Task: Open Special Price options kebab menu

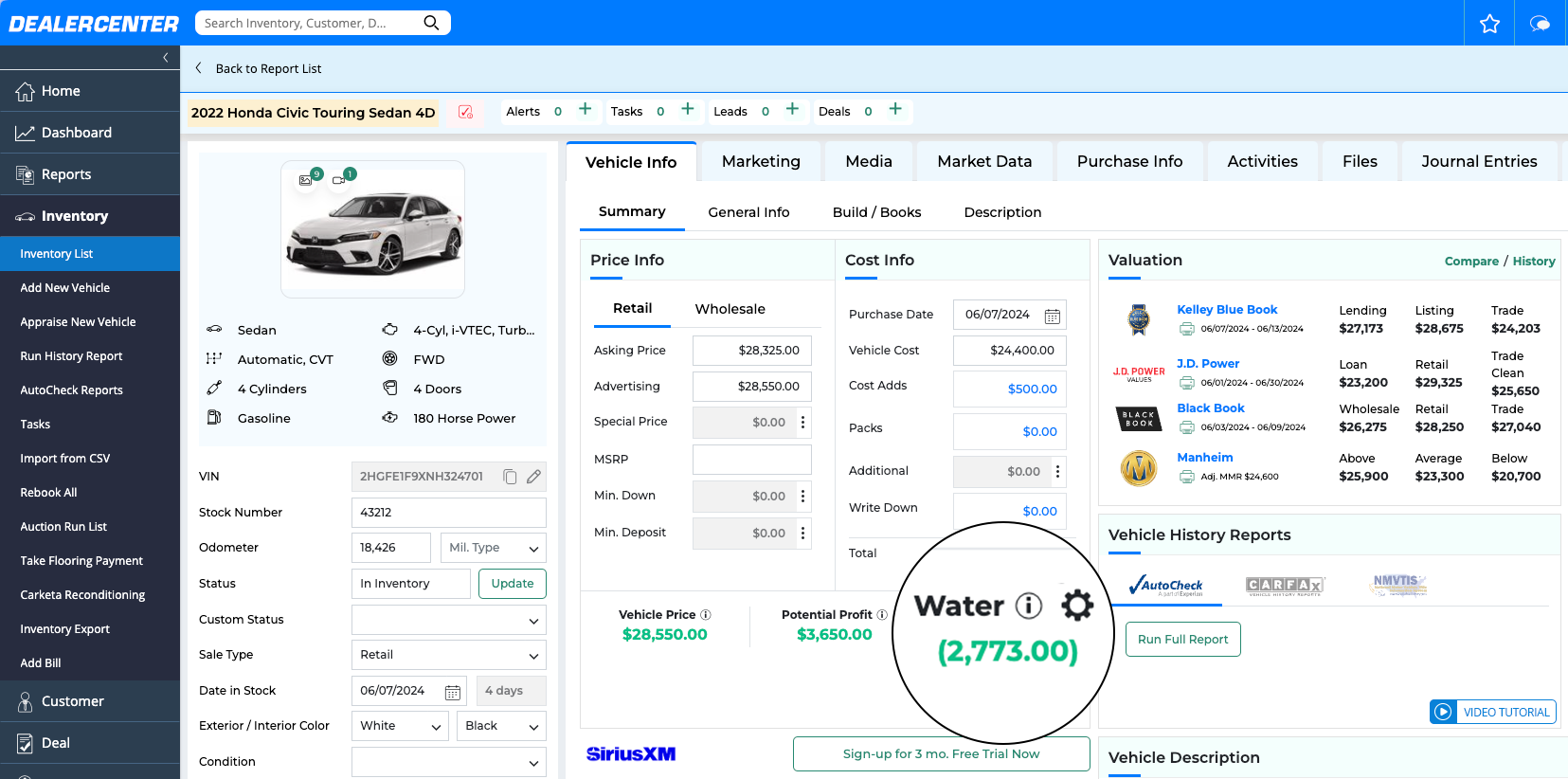Action: [x=802, y=423]
